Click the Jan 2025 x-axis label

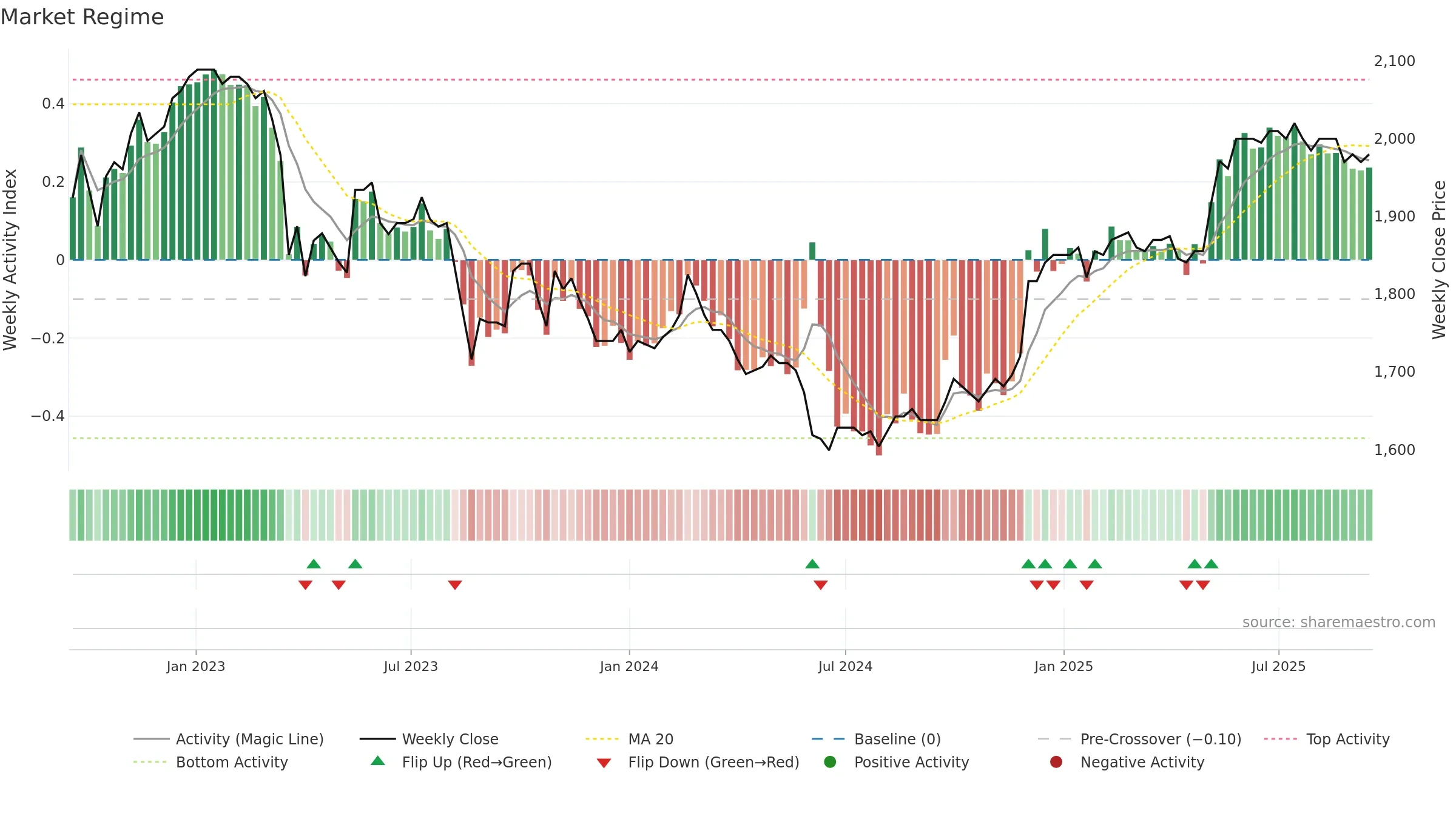(x=1063, y=666)
